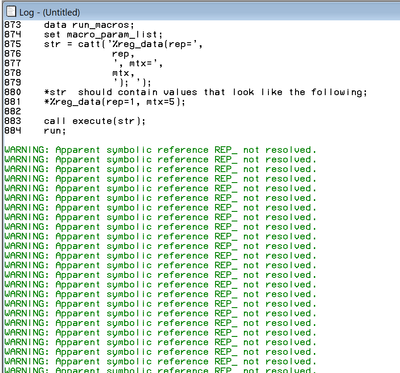Click line 876 containing "rep,"
Image resolution: width=400 pixels, height=373 pixels.
tap(69, 54)
